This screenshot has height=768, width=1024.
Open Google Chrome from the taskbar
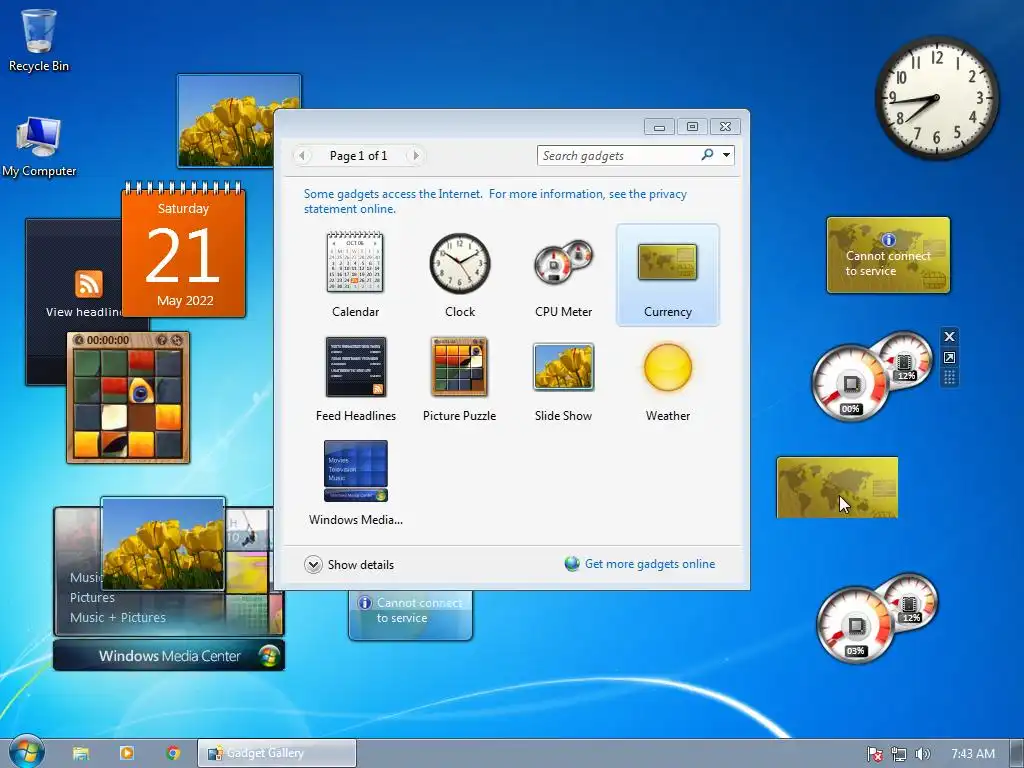pos(173,753)
